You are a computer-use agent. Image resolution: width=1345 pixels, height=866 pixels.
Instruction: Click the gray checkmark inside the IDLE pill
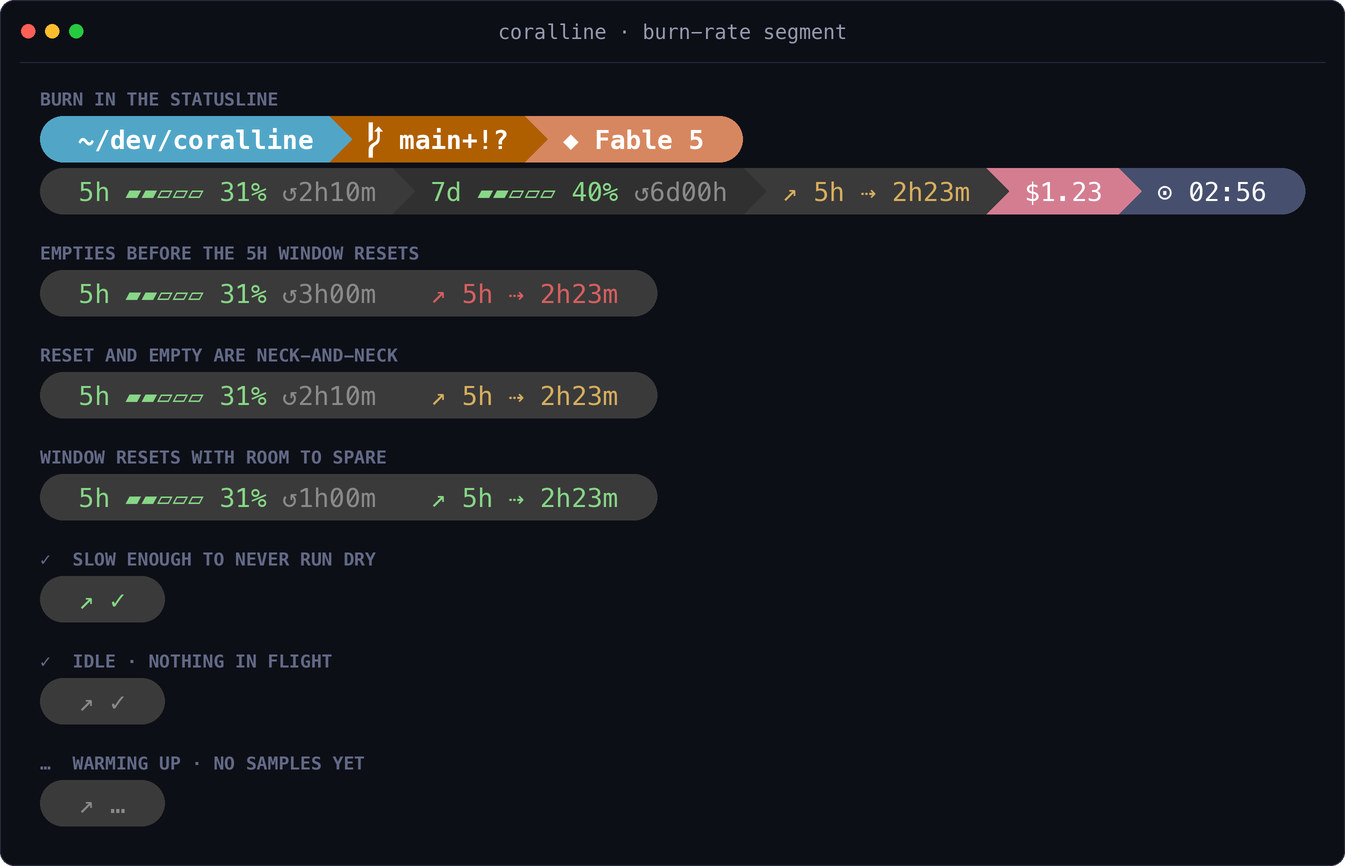(x=118, y=702)
